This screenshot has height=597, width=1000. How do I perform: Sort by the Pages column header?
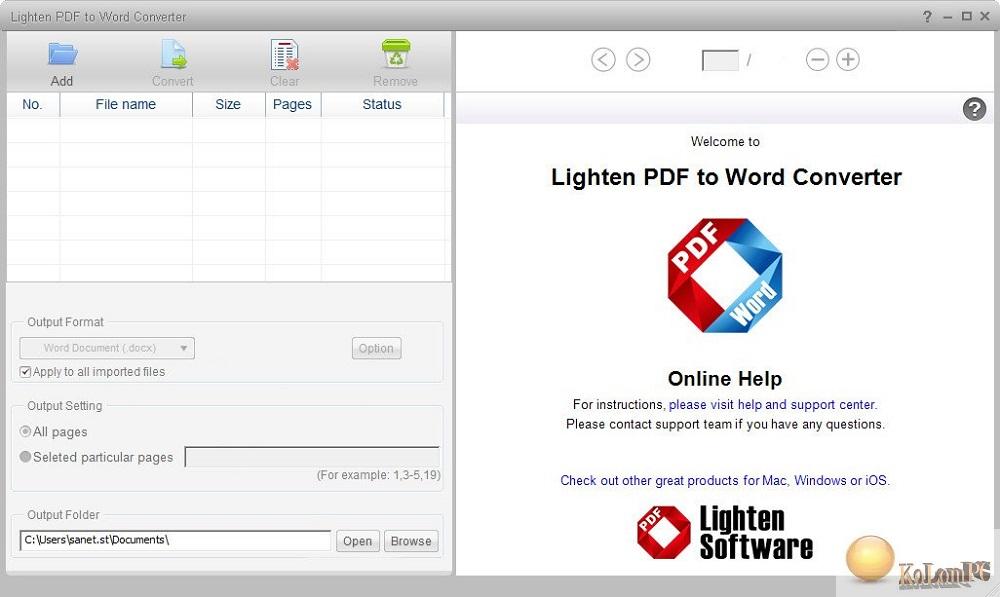click(x=293, y=105)
